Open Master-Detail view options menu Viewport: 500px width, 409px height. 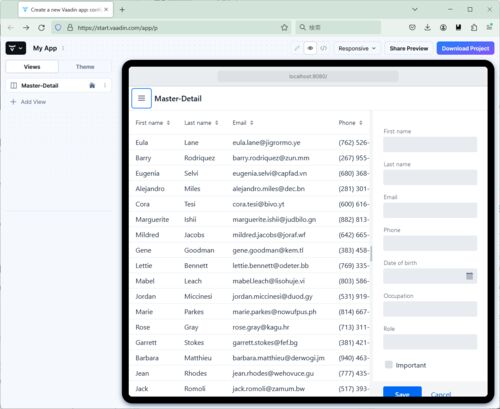point(105,86)
